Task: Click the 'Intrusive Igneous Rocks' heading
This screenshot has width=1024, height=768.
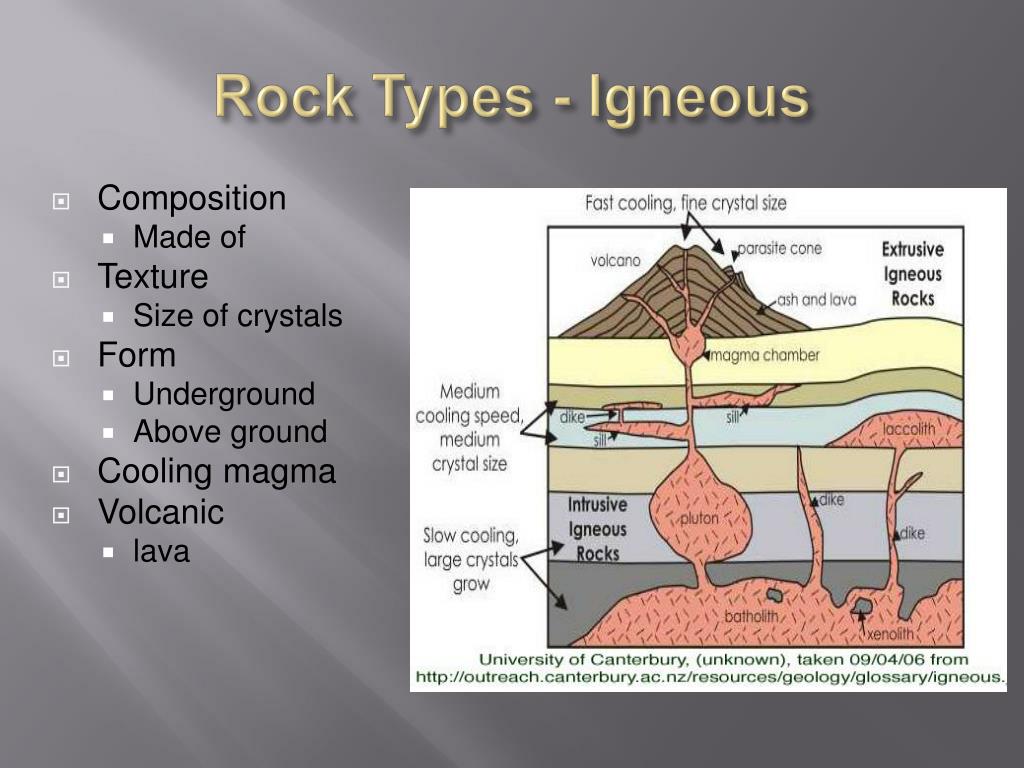Action: 597,530
